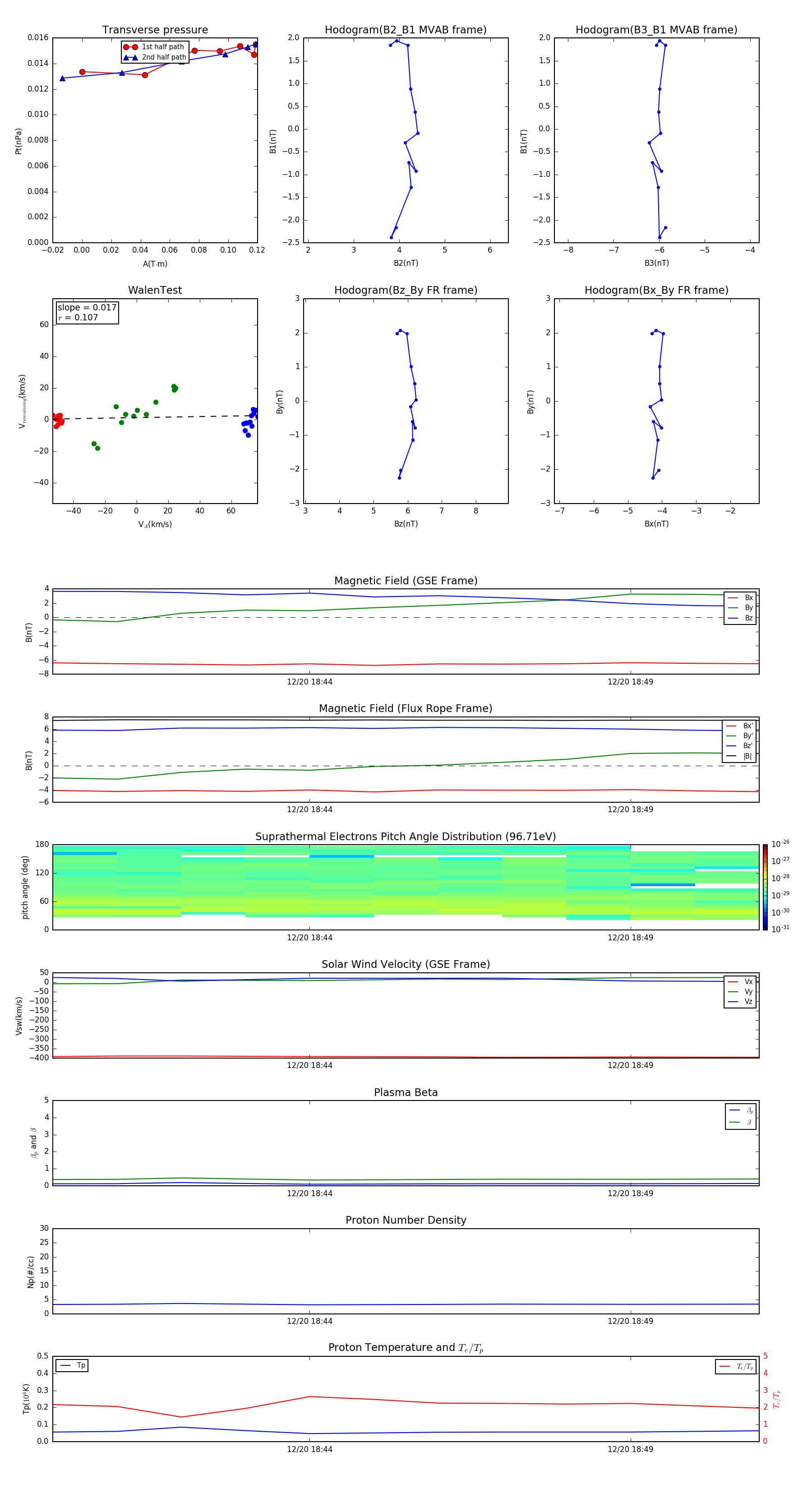This screenshot has width=812, height=1489.
Task: Click the 'slope = 0.017' annotation
Action: 87,308
